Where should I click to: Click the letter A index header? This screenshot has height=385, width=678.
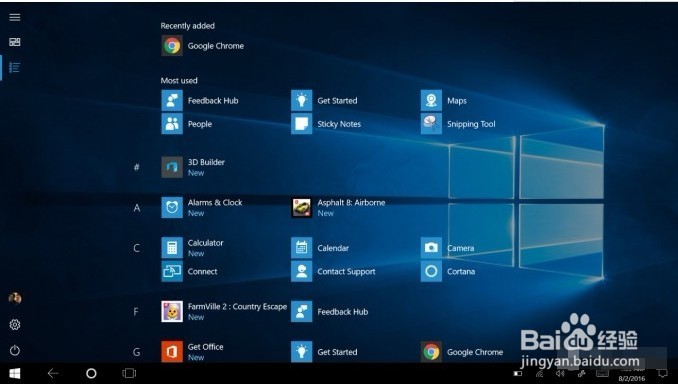(137, 208)
